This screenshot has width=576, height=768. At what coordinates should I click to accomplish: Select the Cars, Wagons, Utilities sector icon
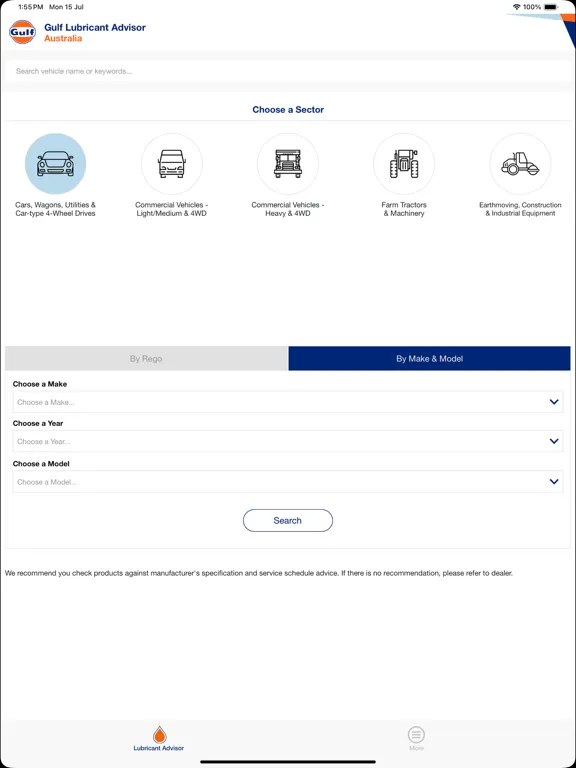point(55,164)
